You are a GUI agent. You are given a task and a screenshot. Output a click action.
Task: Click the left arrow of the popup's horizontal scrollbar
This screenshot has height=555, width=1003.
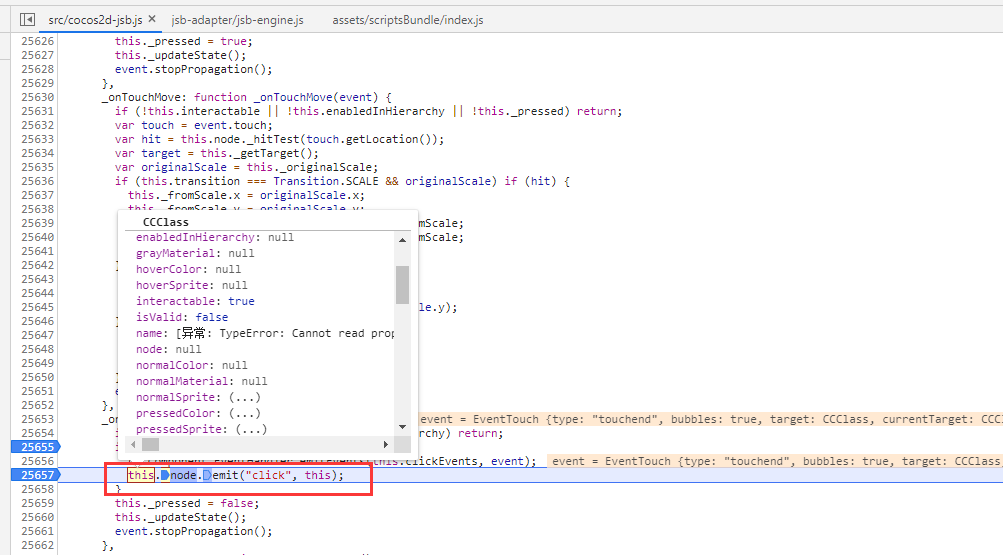coord(133,444)
